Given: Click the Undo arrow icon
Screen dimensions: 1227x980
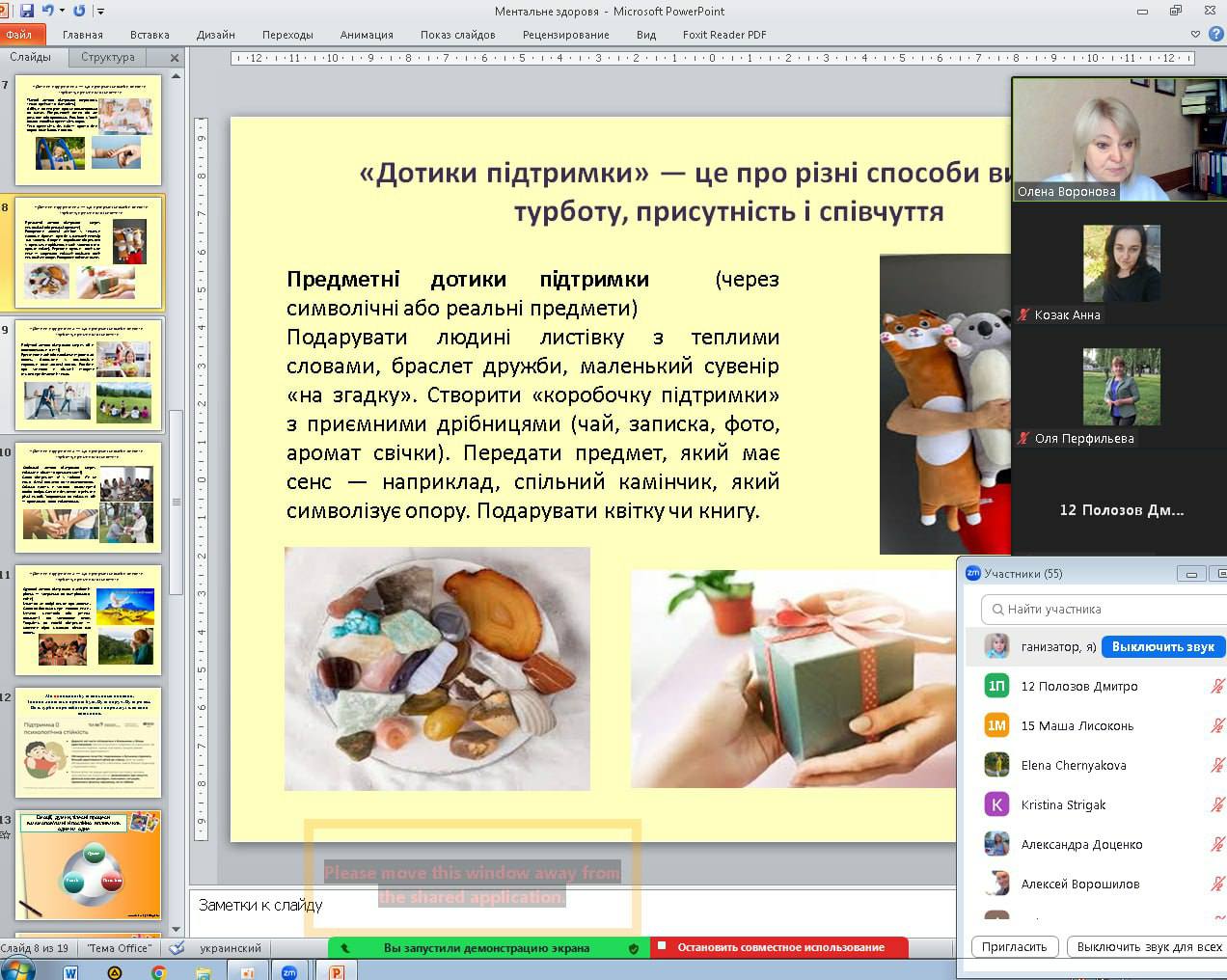Looking at the screenshot, I should pyautogui.click(x=47, y=11).
